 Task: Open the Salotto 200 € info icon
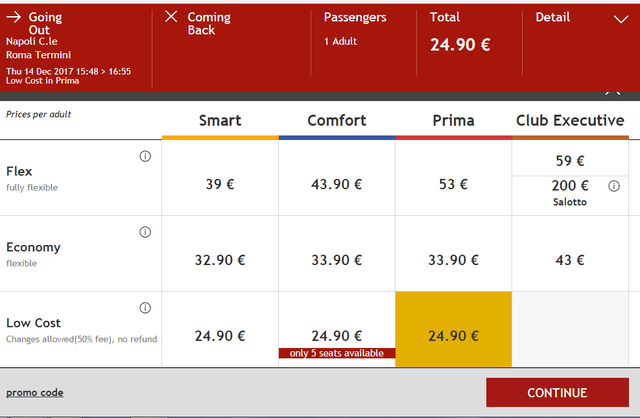[613, 186]
